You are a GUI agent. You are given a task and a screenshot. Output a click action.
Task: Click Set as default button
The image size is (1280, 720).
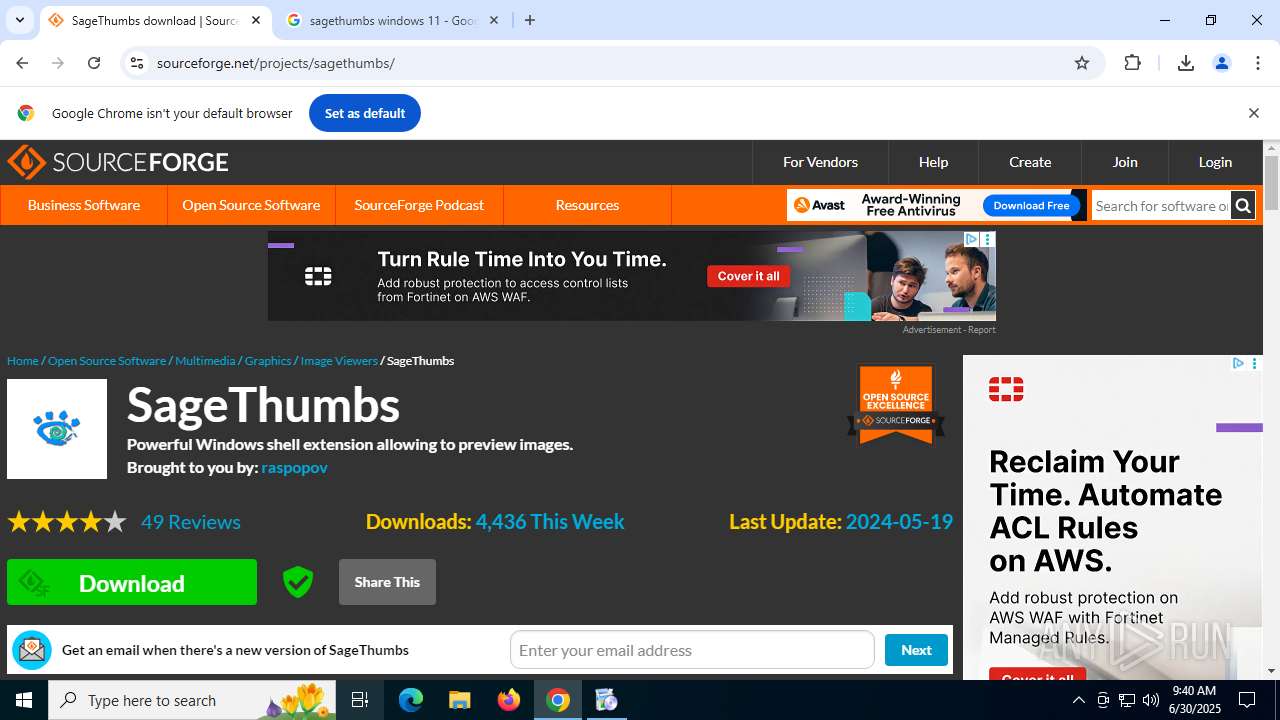click(x=365, y=113)
